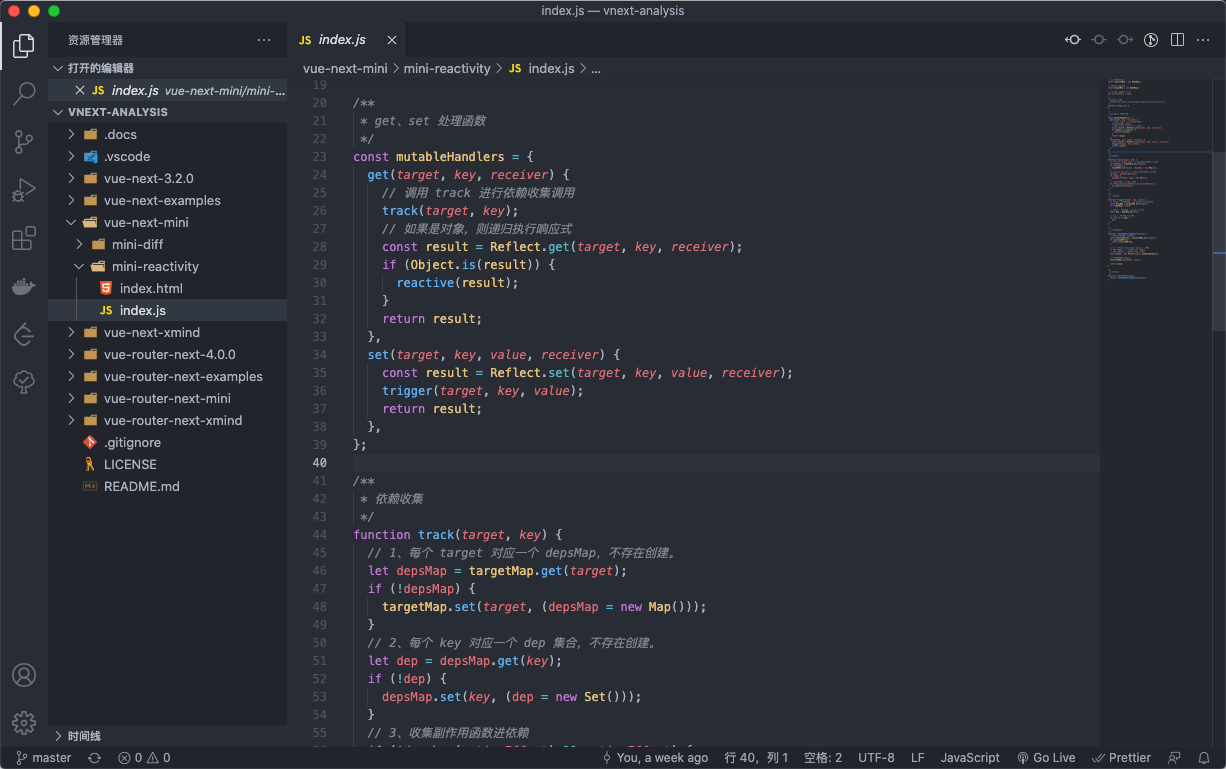Split the editor to the right

[1177, 40]
